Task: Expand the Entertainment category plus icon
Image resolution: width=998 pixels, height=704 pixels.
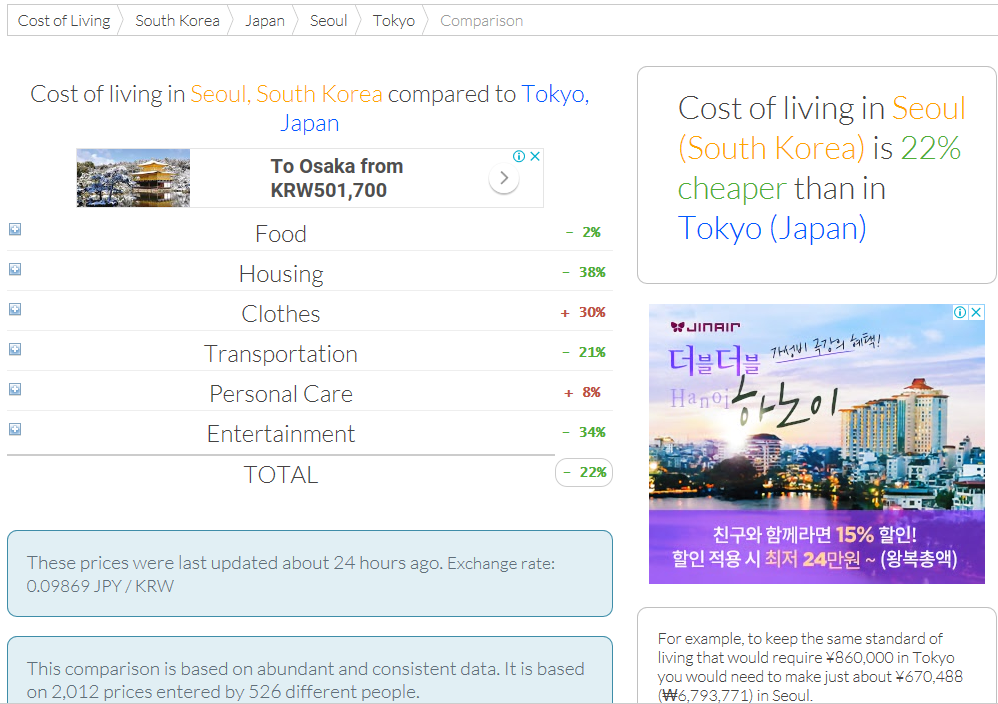Action: click(15, 429)
